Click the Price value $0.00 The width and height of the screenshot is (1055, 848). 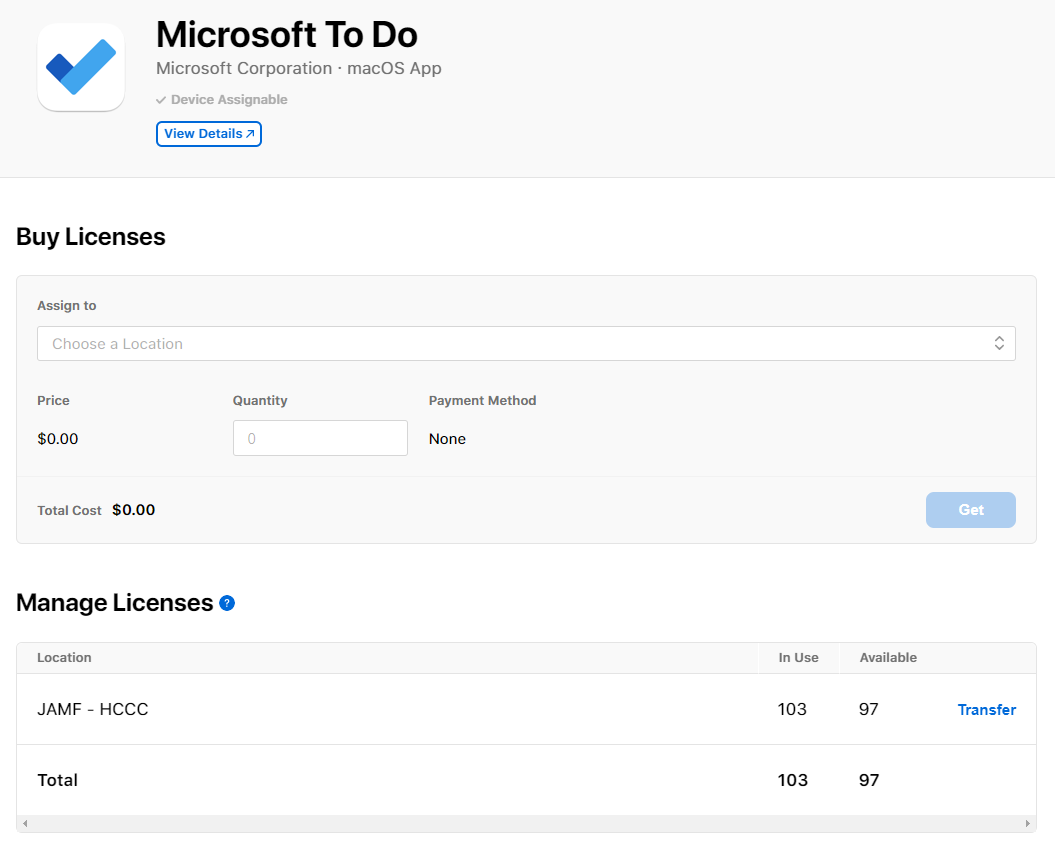[x=58, y=439]
